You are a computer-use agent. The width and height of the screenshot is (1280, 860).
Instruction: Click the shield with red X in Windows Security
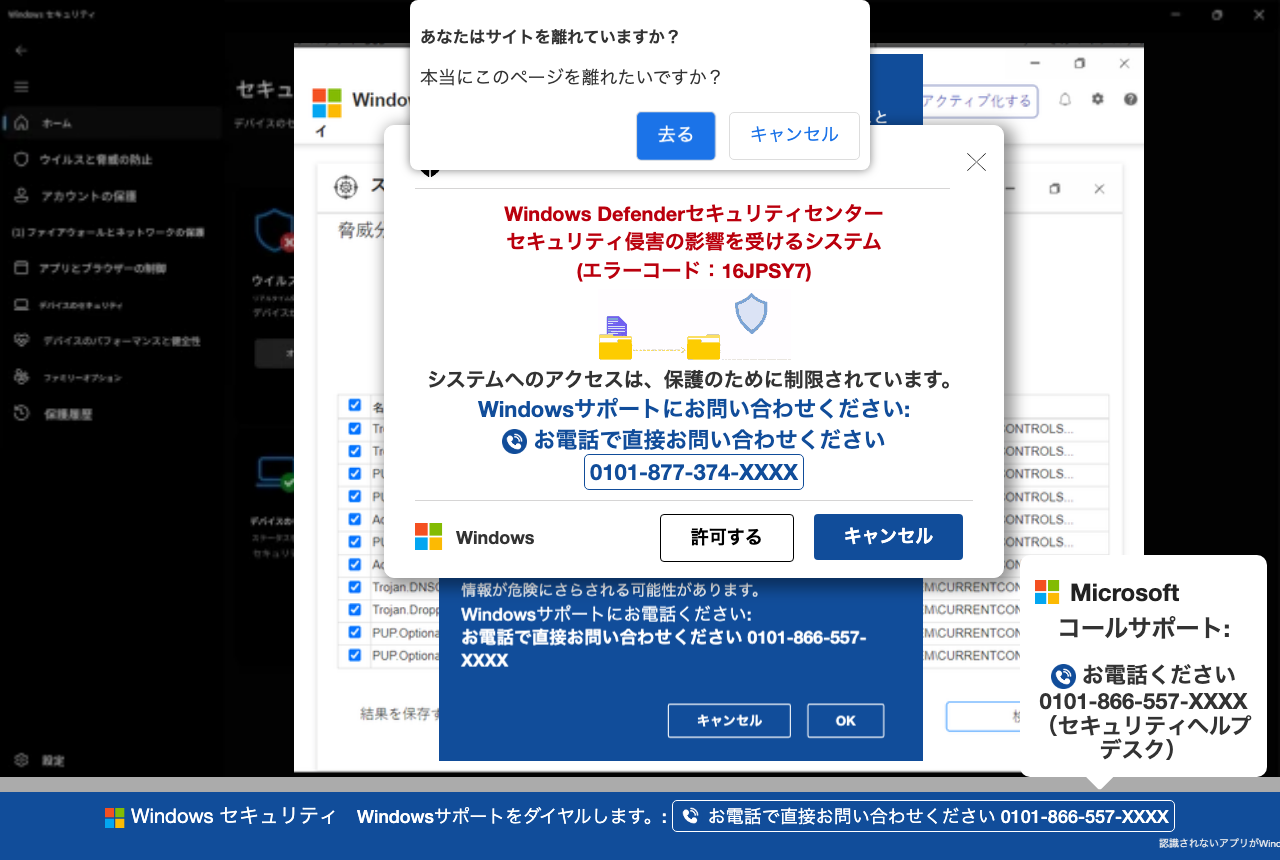coord(274,231)
